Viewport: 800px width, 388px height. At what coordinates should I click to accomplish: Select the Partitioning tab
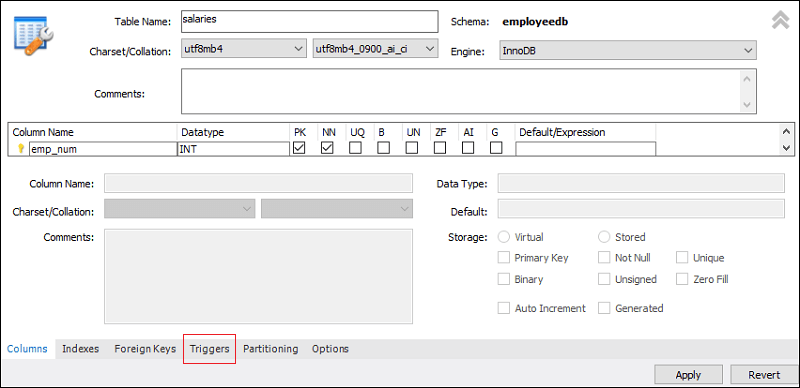(270, 349)
